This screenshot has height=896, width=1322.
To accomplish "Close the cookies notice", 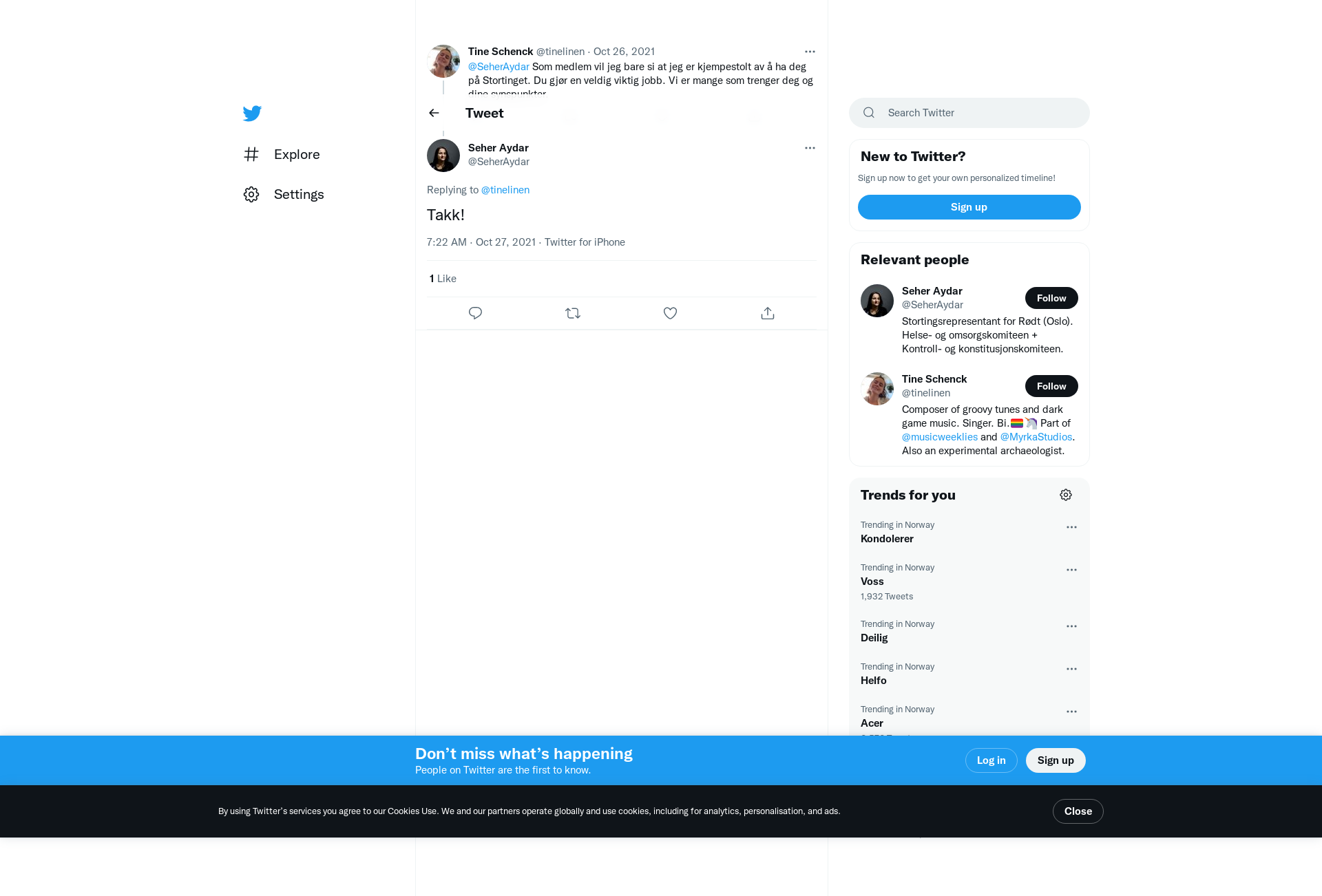I will (x=1078, y=811).
